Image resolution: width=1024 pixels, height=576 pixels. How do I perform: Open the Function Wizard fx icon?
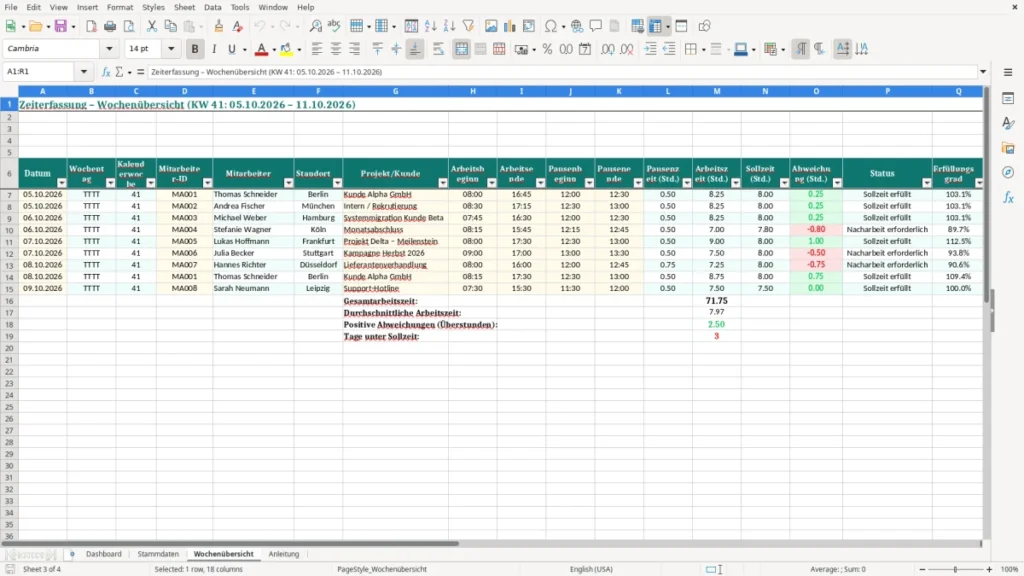click(x=106, y=72)
